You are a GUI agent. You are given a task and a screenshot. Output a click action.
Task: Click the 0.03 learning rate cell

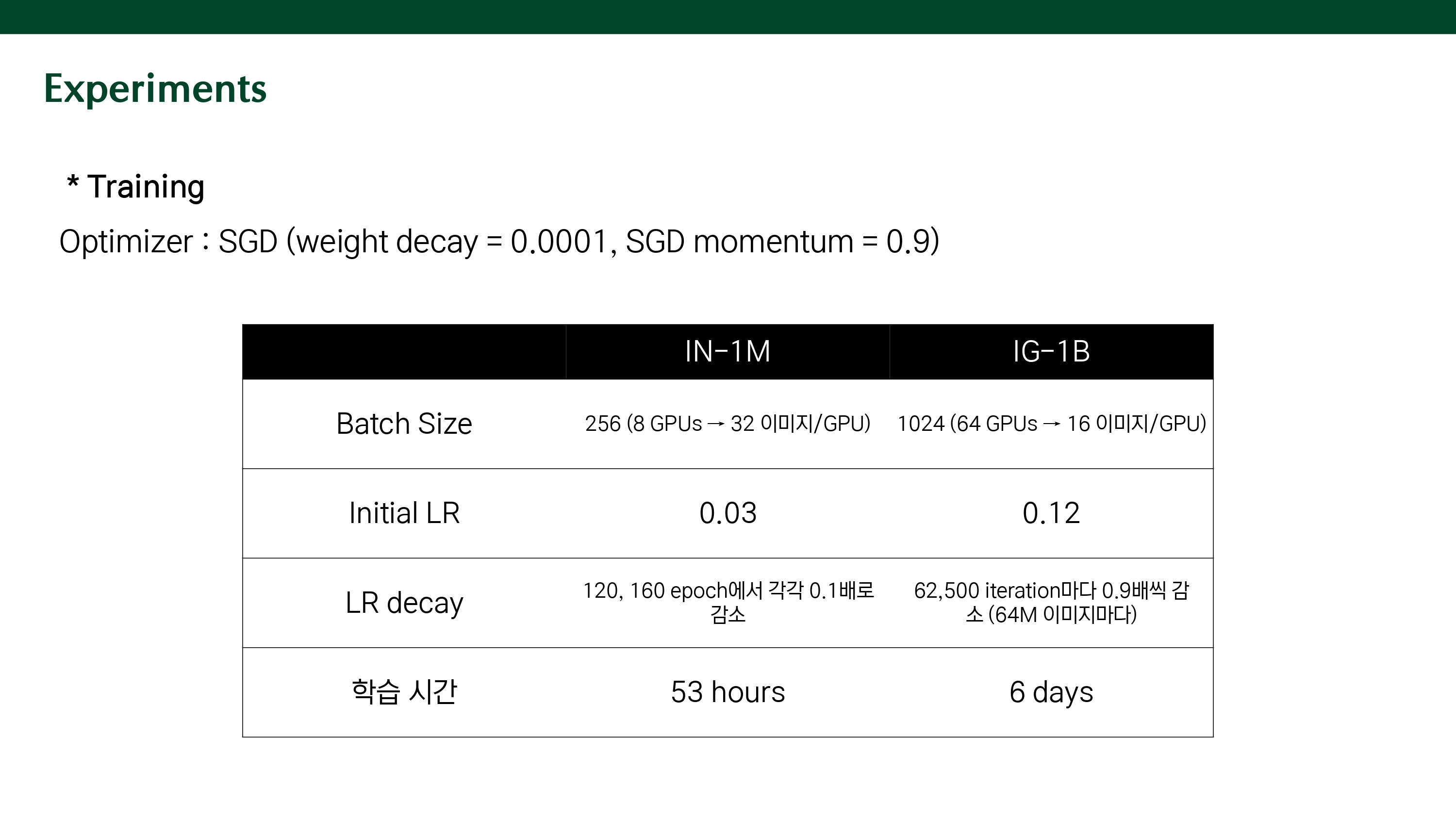(728, 513)
